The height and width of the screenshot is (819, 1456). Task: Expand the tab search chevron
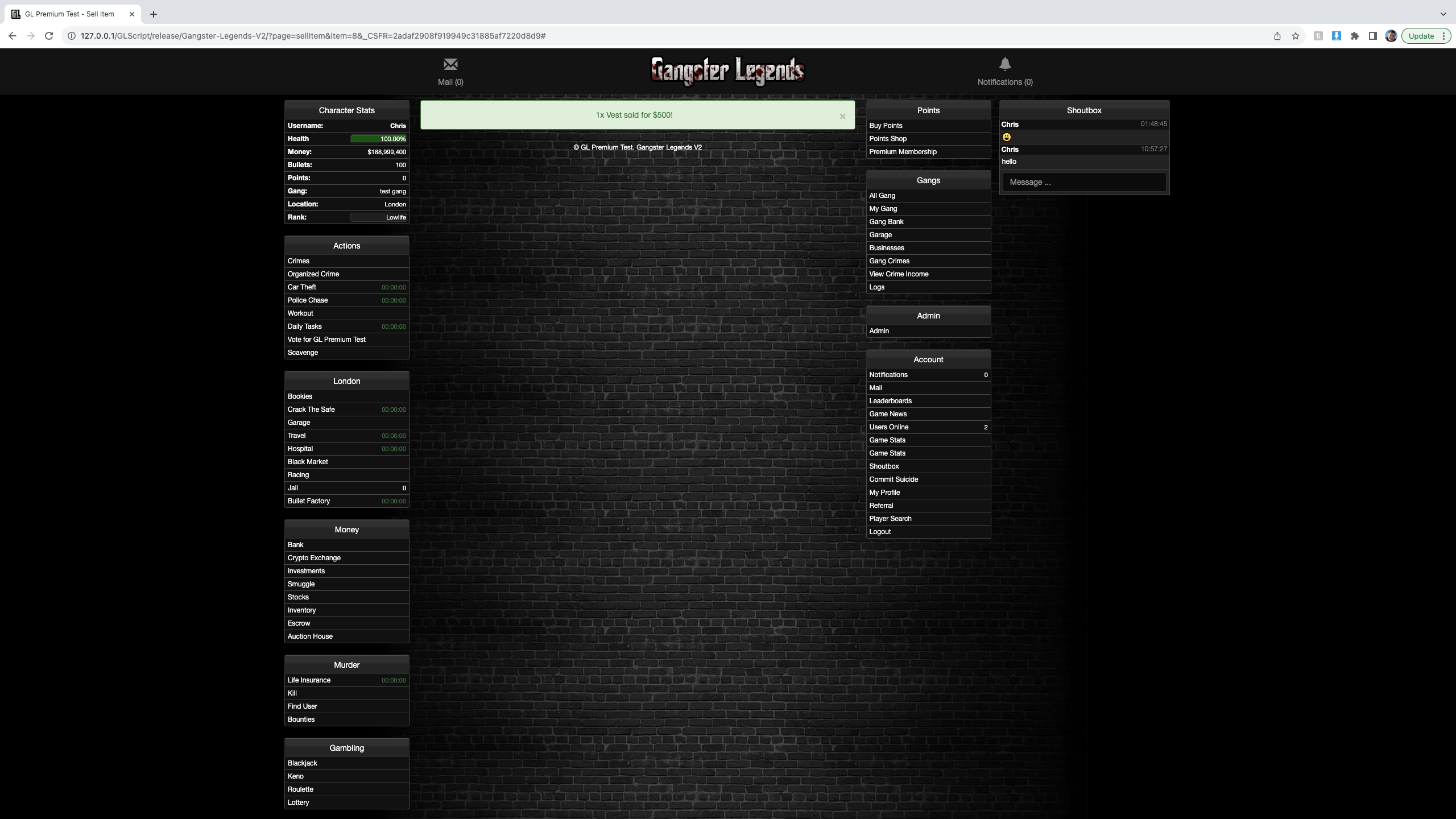1443,14
